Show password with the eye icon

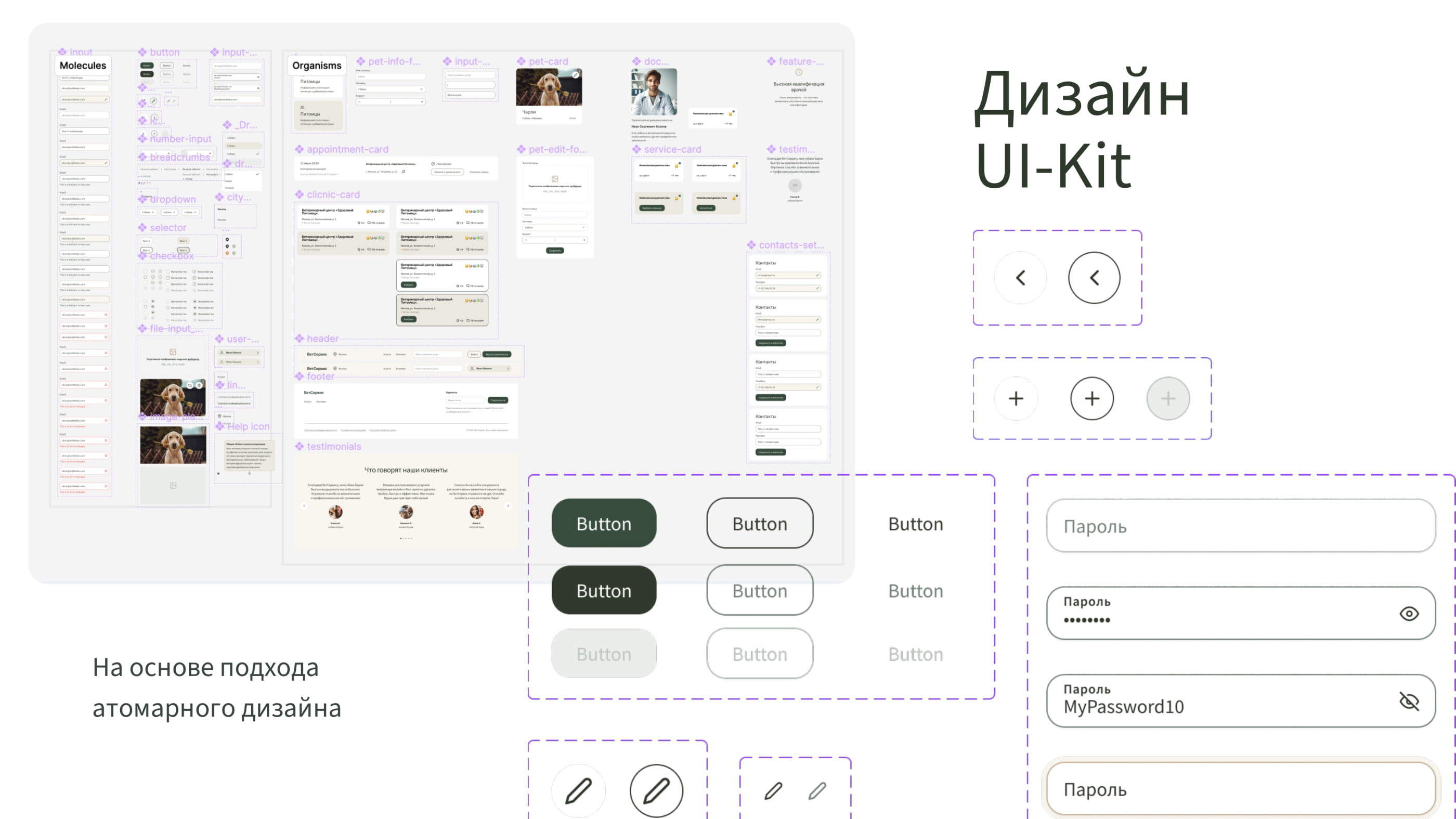click(1409, 613)
